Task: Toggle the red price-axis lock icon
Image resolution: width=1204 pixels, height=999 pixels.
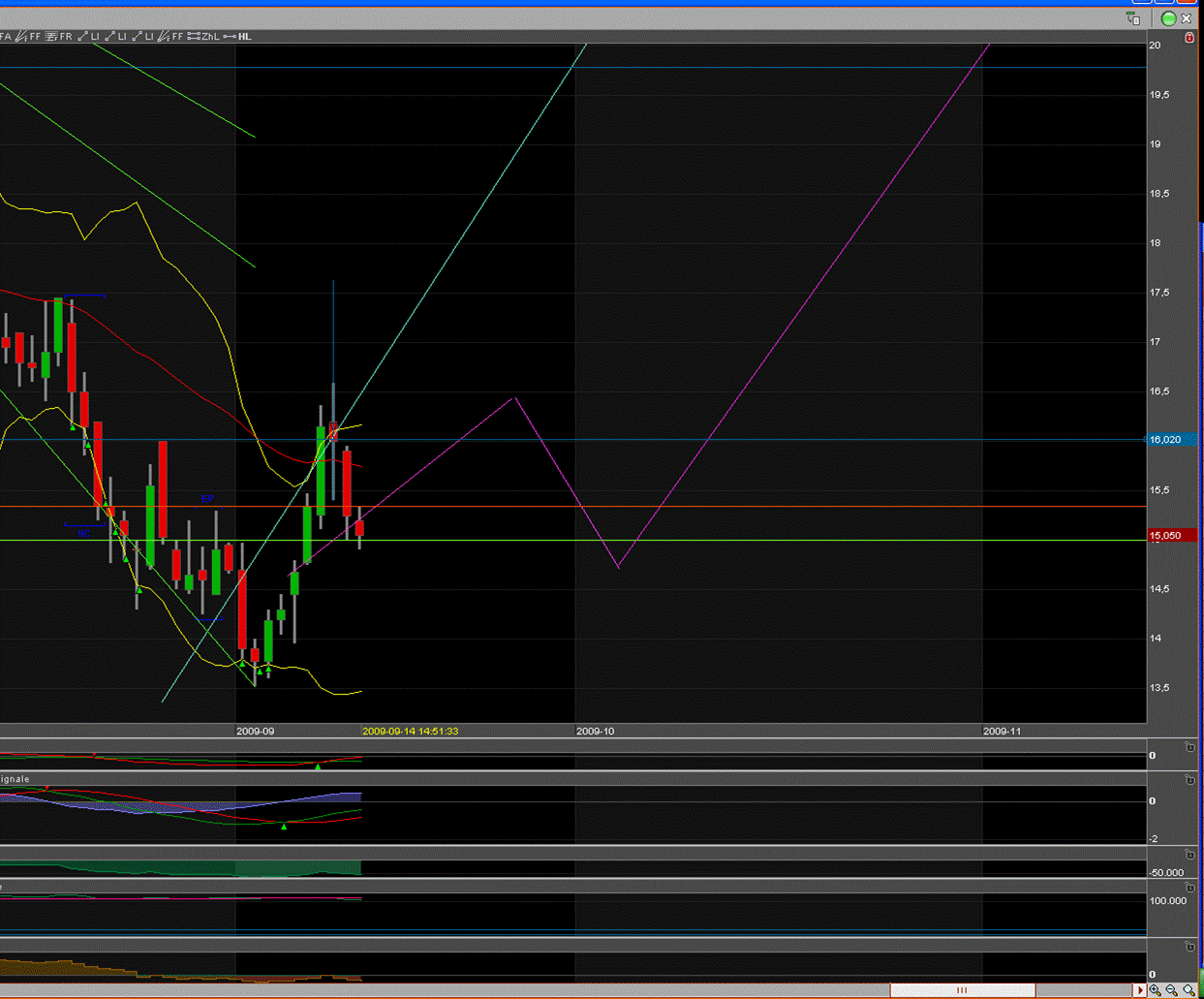Action: tap(1189, 39)
